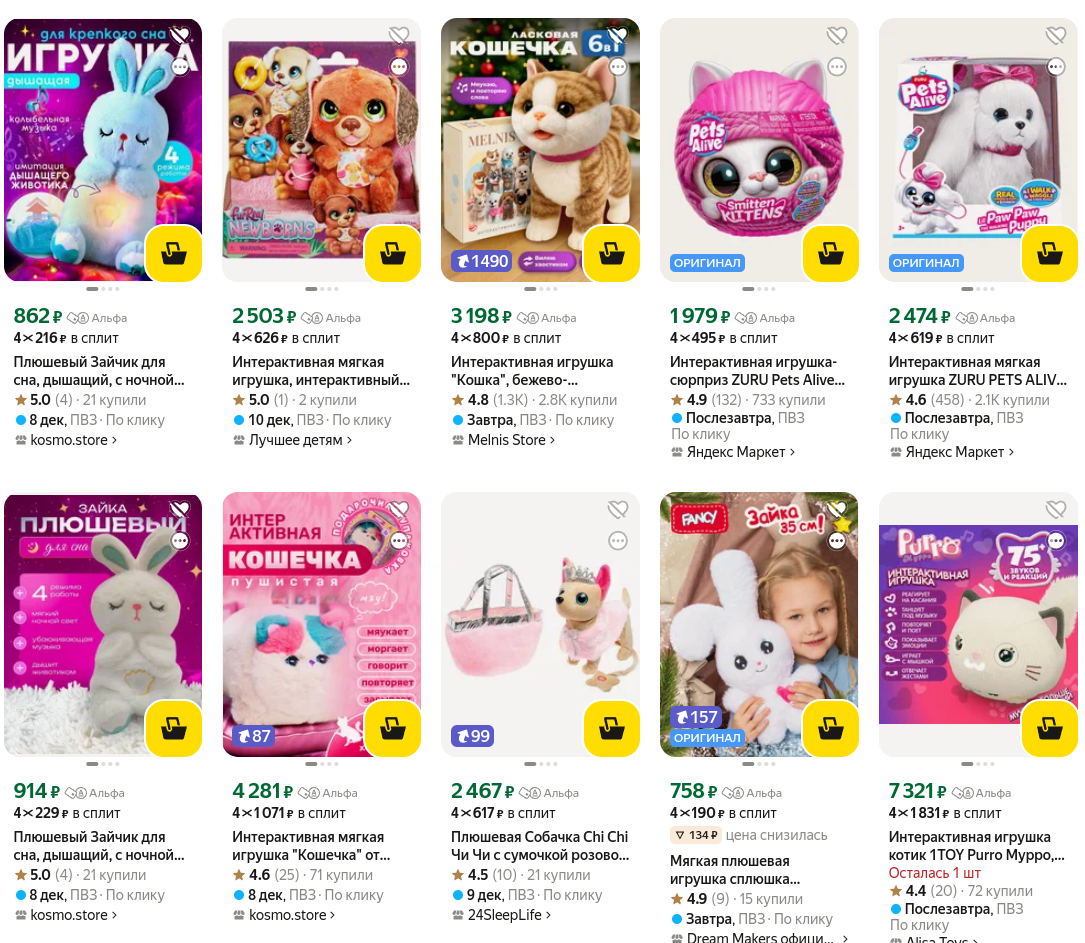The width and height of the screenshot is (1085, 943).
Task: Toggle favorite heart on Smitten Kittens toy
Action: [837, 35]
